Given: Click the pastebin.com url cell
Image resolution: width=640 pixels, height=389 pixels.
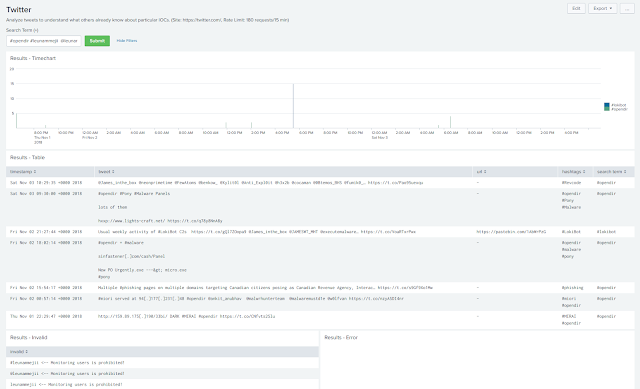Looking at the screenshot, I should pyautogui.click(x=511, y=232).
